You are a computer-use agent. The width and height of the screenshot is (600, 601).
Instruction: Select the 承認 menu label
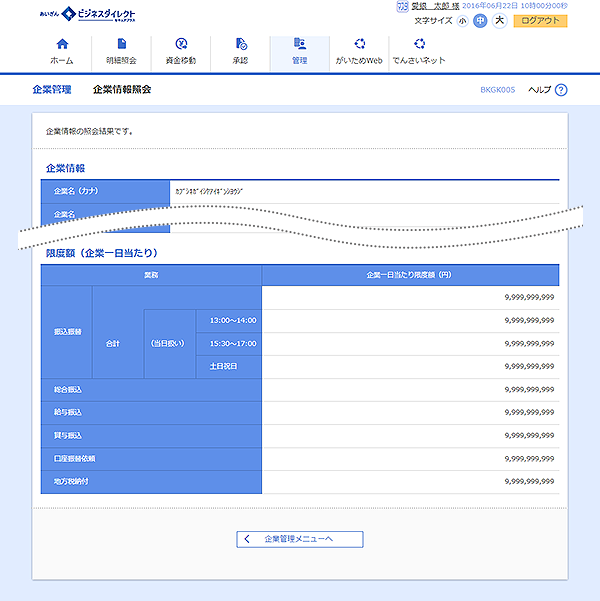click(x=240, y=61)
